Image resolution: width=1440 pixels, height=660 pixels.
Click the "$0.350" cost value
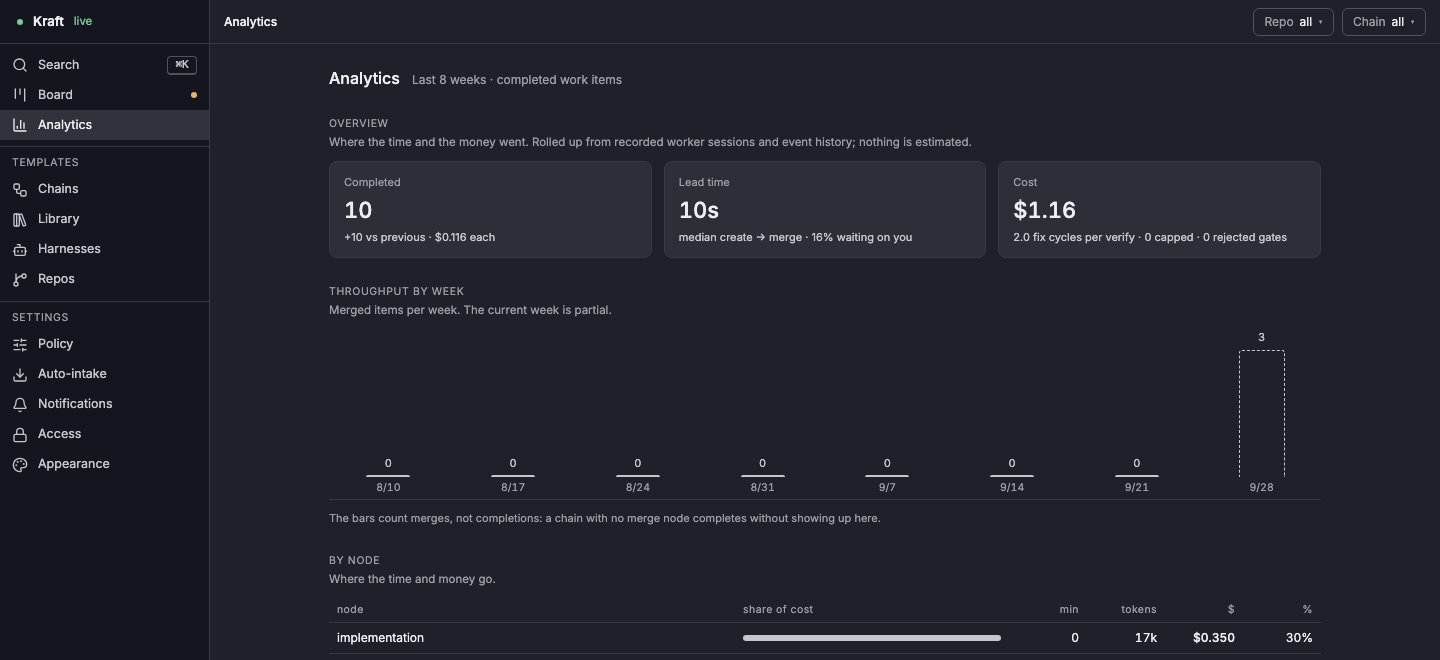point(1214,638)
